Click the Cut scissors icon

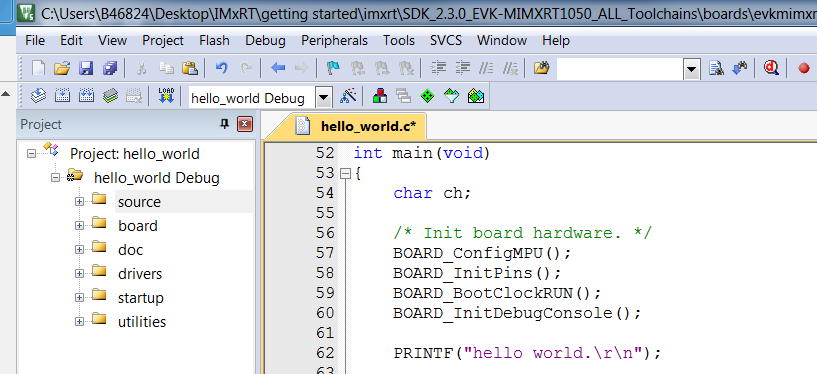141,68
